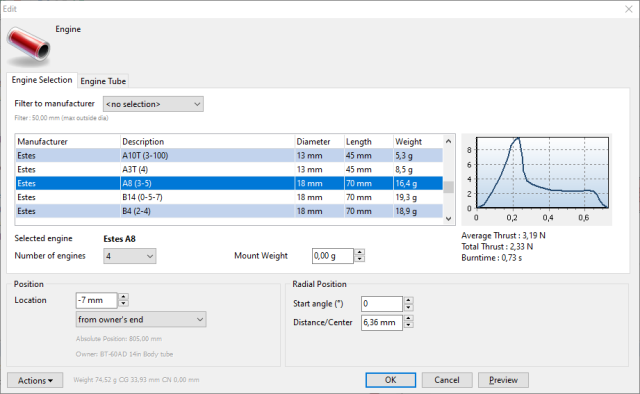Close the Edit dialog window
The width and height of the screenshot is (640, 394).
point(629,9)
